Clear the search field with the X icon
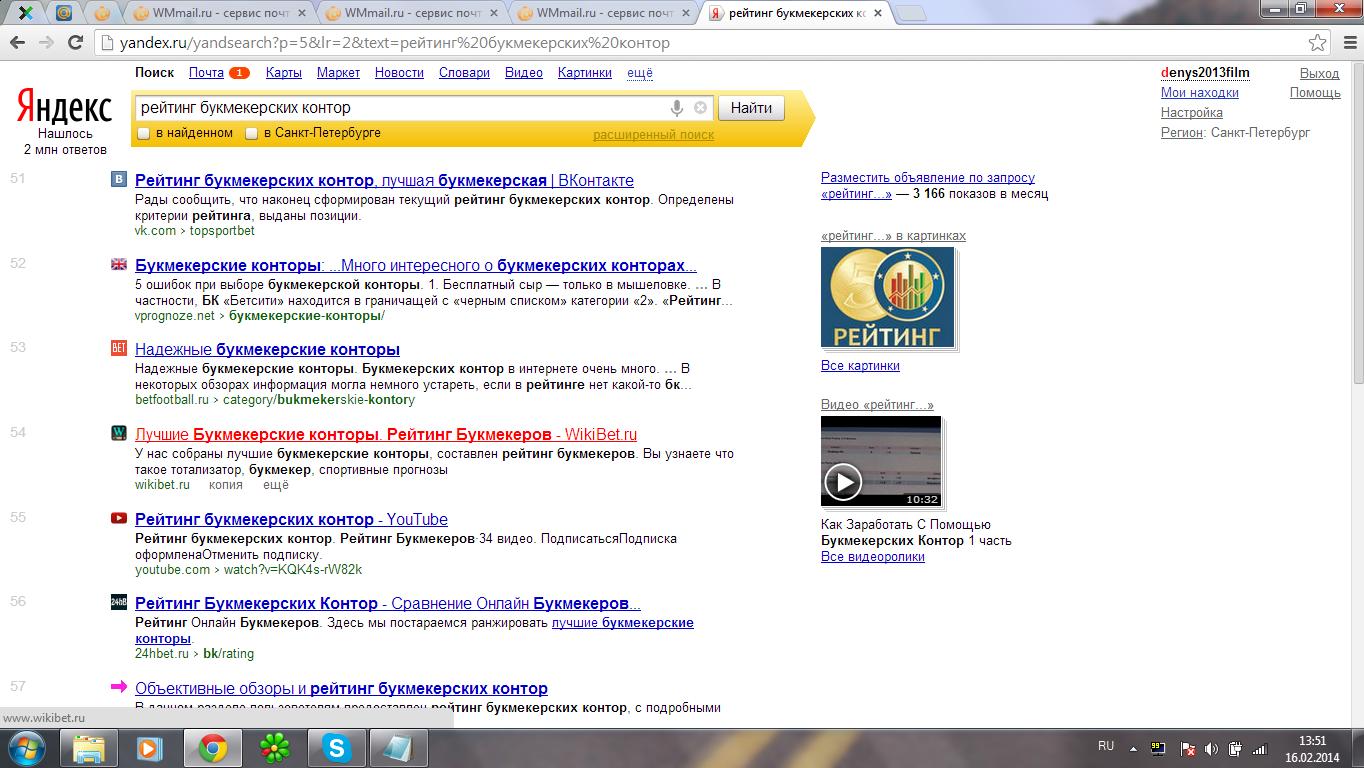The width and height of the screenshot is (1364, 768). point(700,108)
